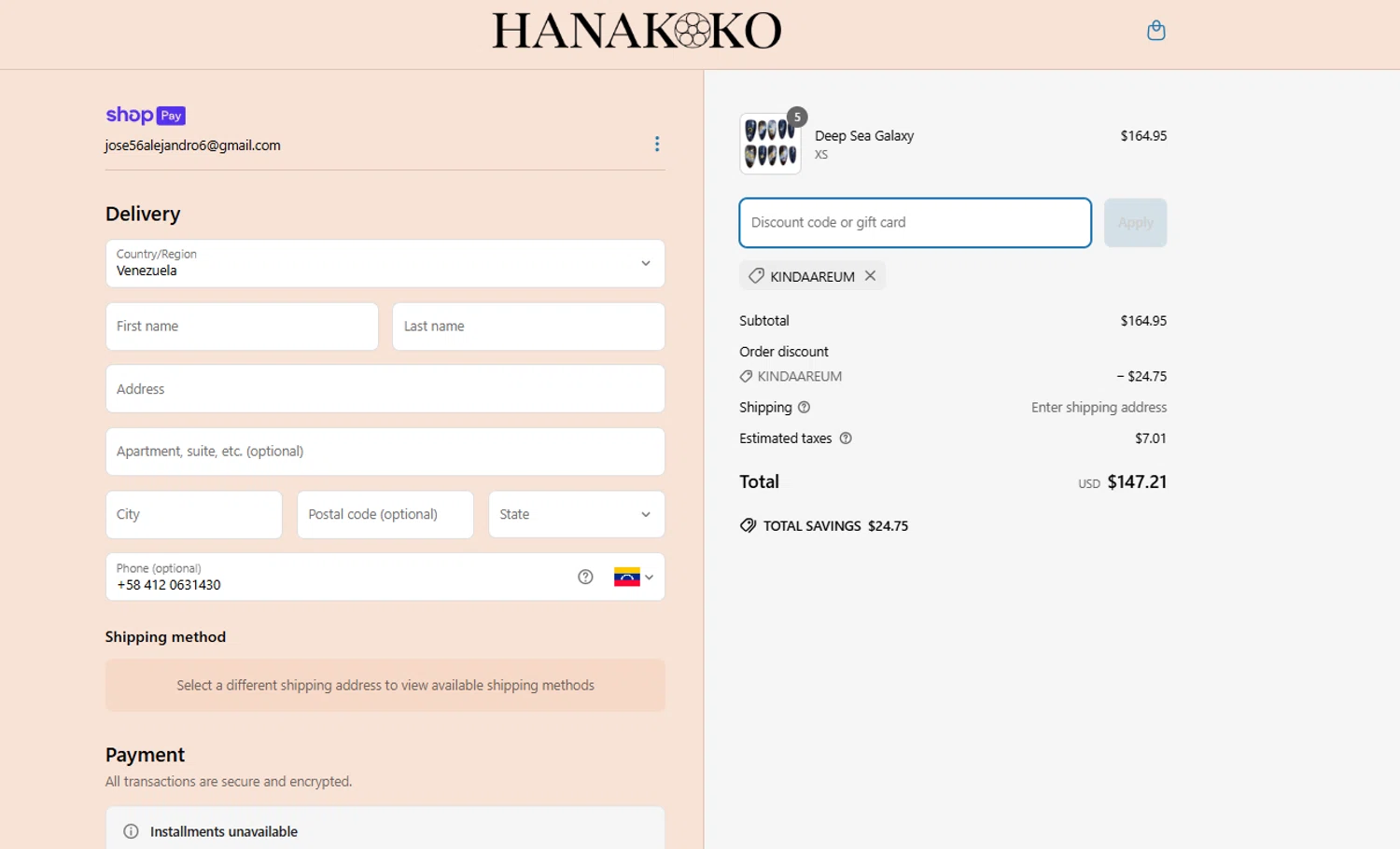
Task: Open the Country/Region dropdown showing Venezuela
Action: pyautogui.click(x=385, y=263)
